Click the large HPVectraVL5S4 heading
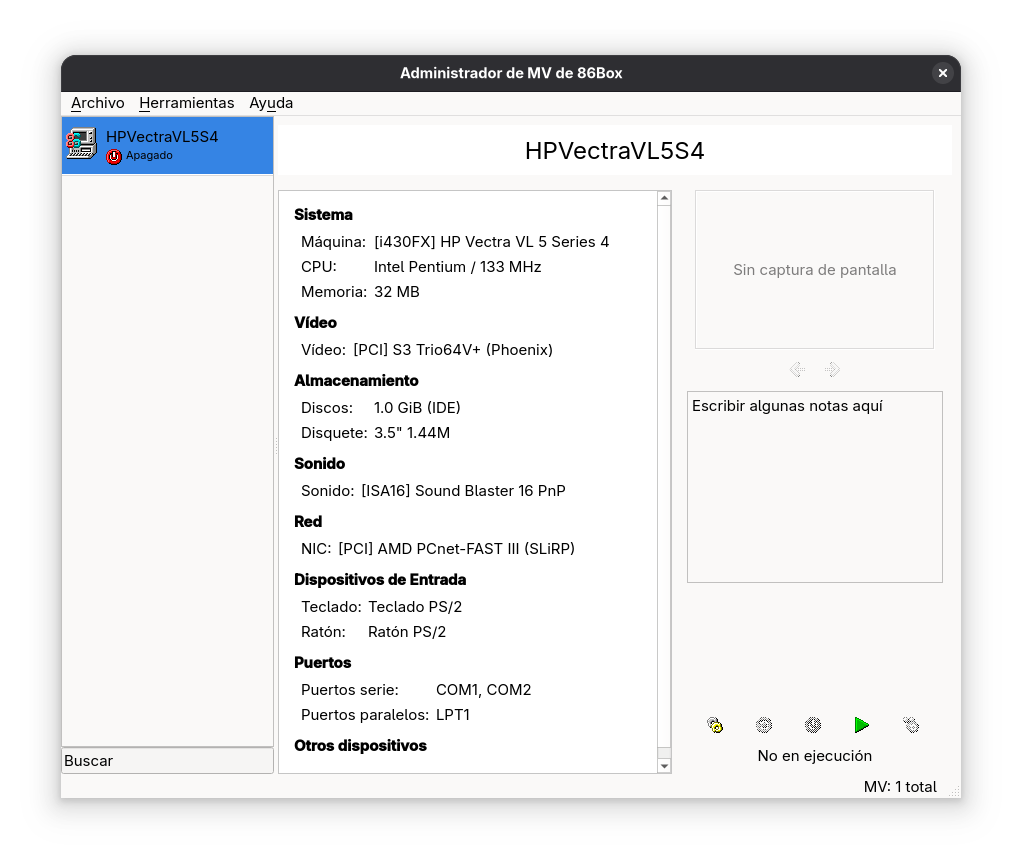 click(x=615, y=151)
